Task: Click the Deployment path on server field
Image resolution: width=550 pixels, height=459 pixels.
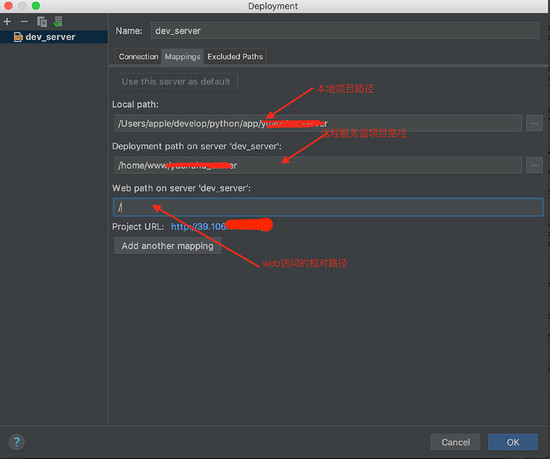Action: 318,165
